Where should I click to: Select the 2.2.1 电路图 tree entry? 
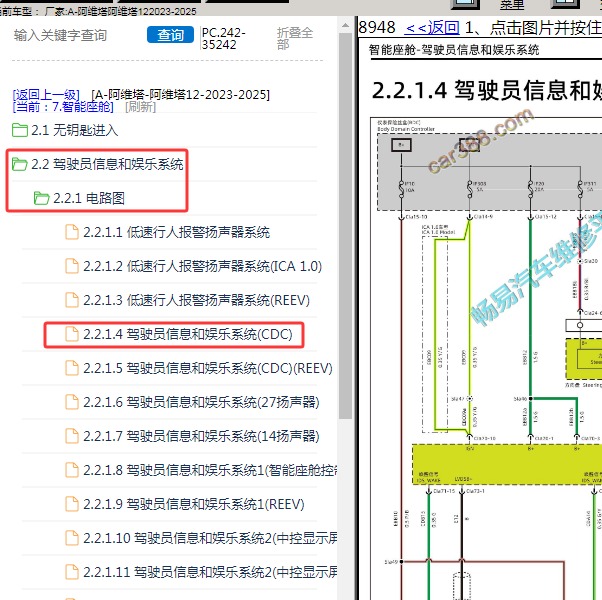click(x=89, y=198)
